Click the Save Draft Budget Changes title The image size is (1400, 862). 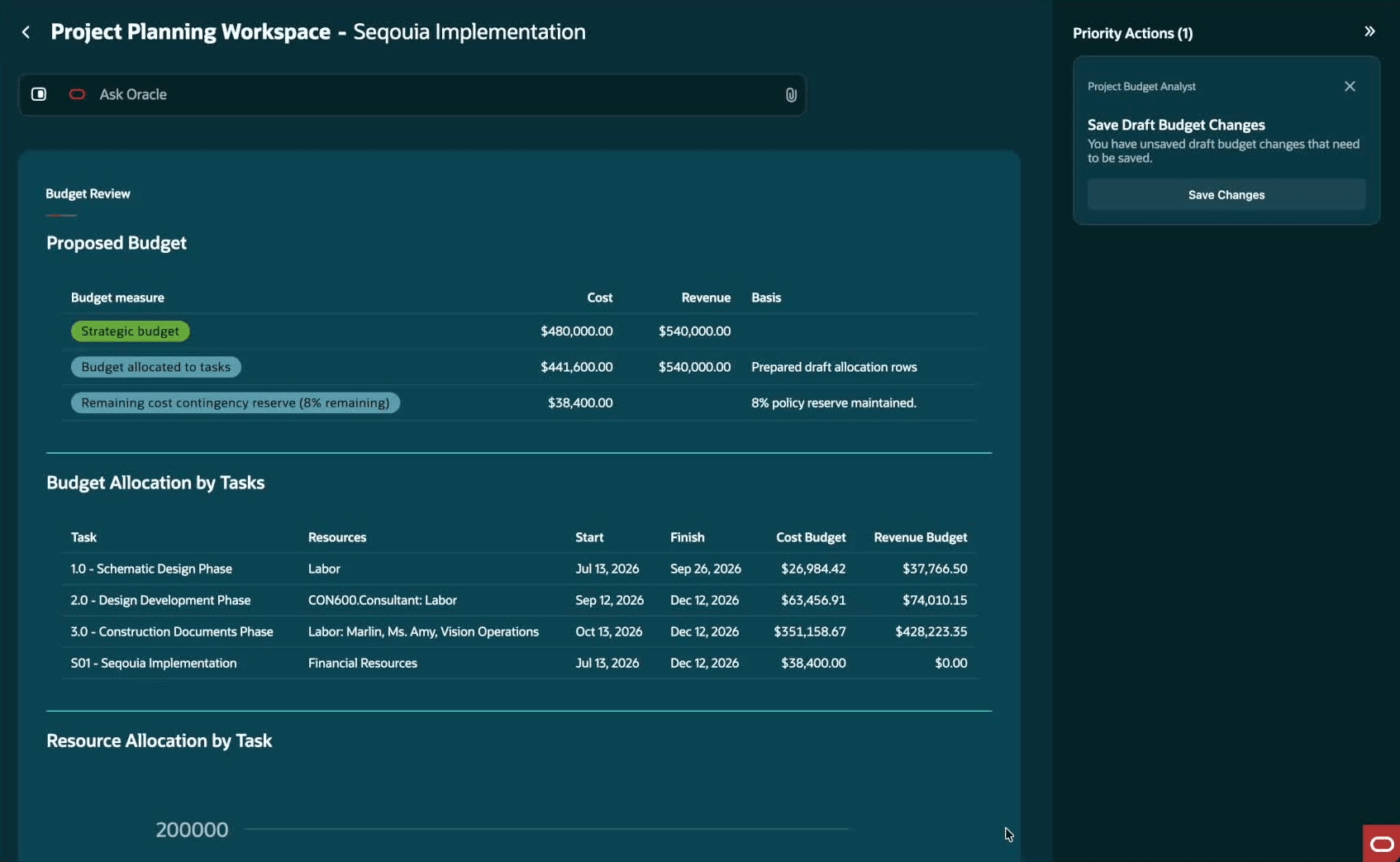click(1176, 125)
